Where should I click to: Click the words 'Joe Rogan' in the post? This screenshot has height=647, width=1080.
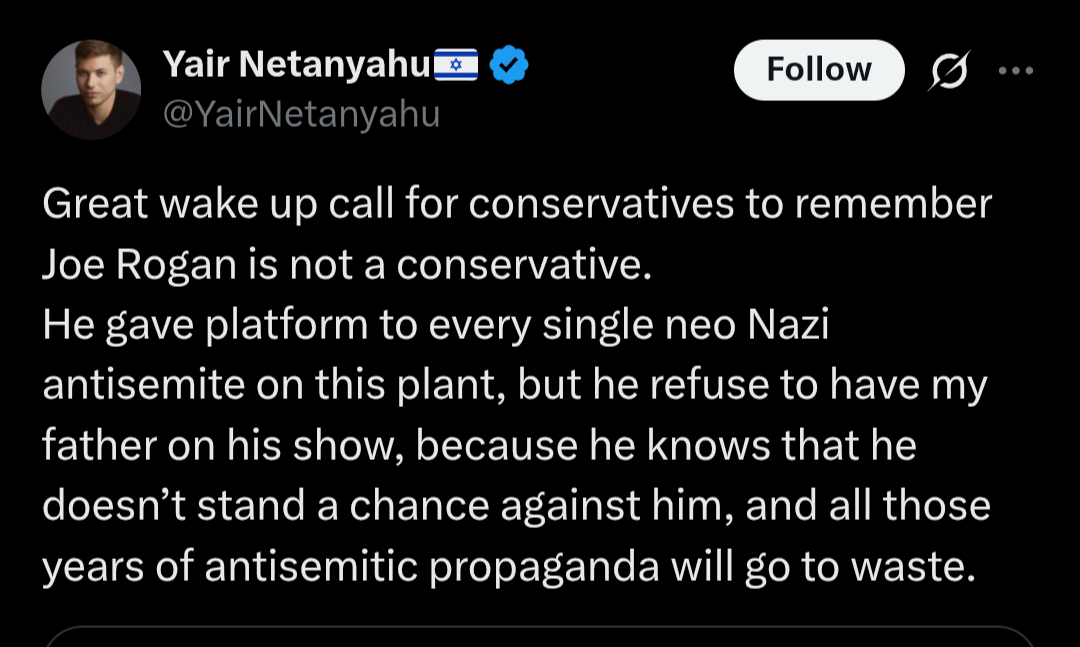139,265
